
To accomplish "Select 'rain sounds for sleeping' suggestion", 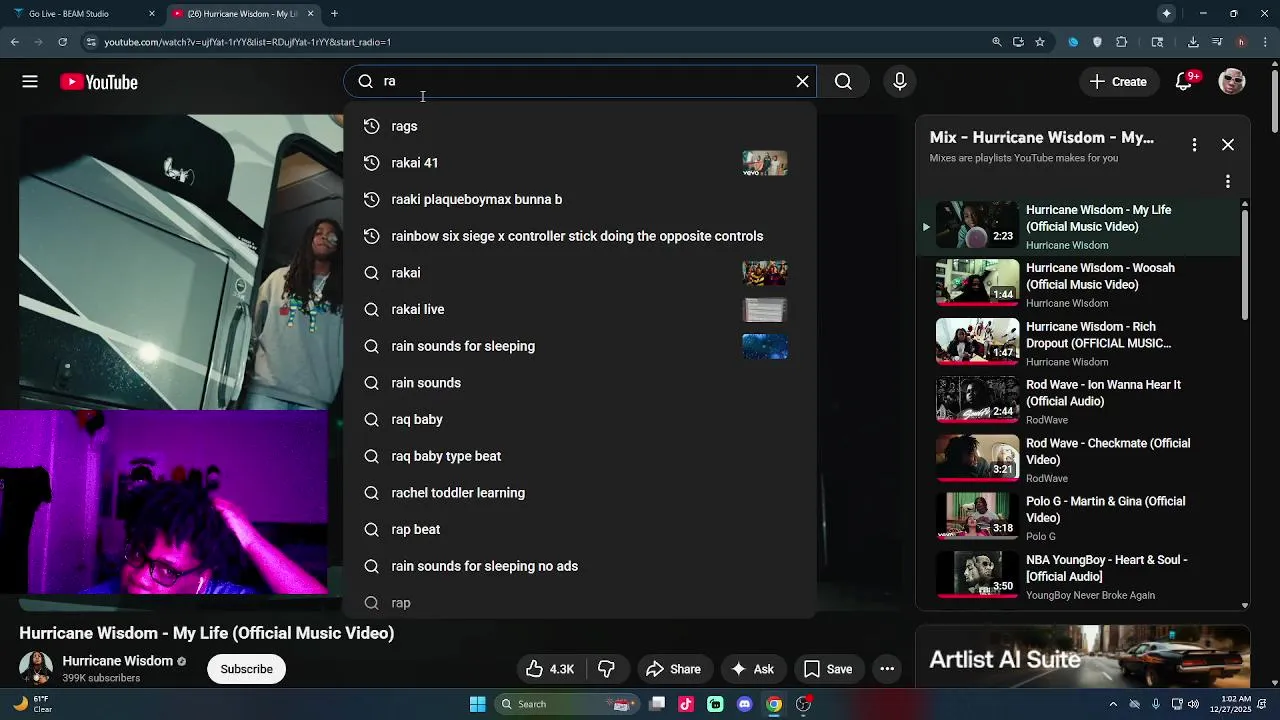I will 580,346.
